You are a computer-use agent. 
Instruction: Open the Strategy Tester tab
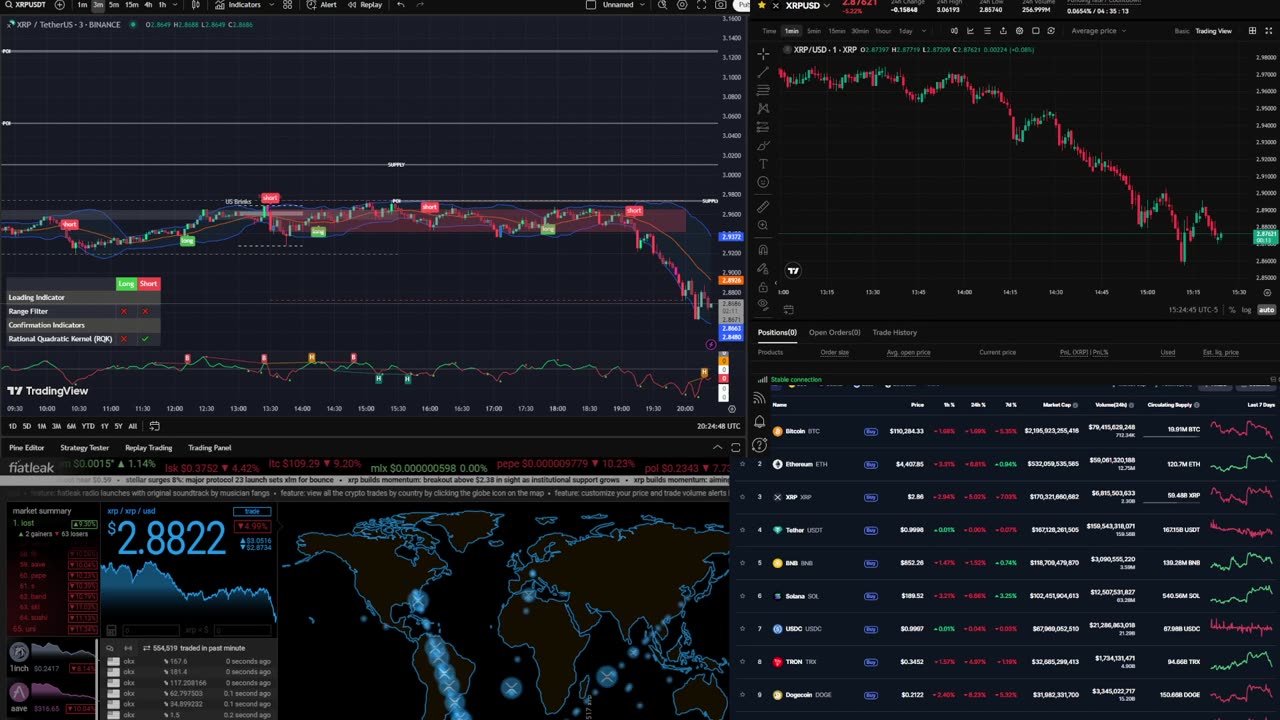[85, 448]
